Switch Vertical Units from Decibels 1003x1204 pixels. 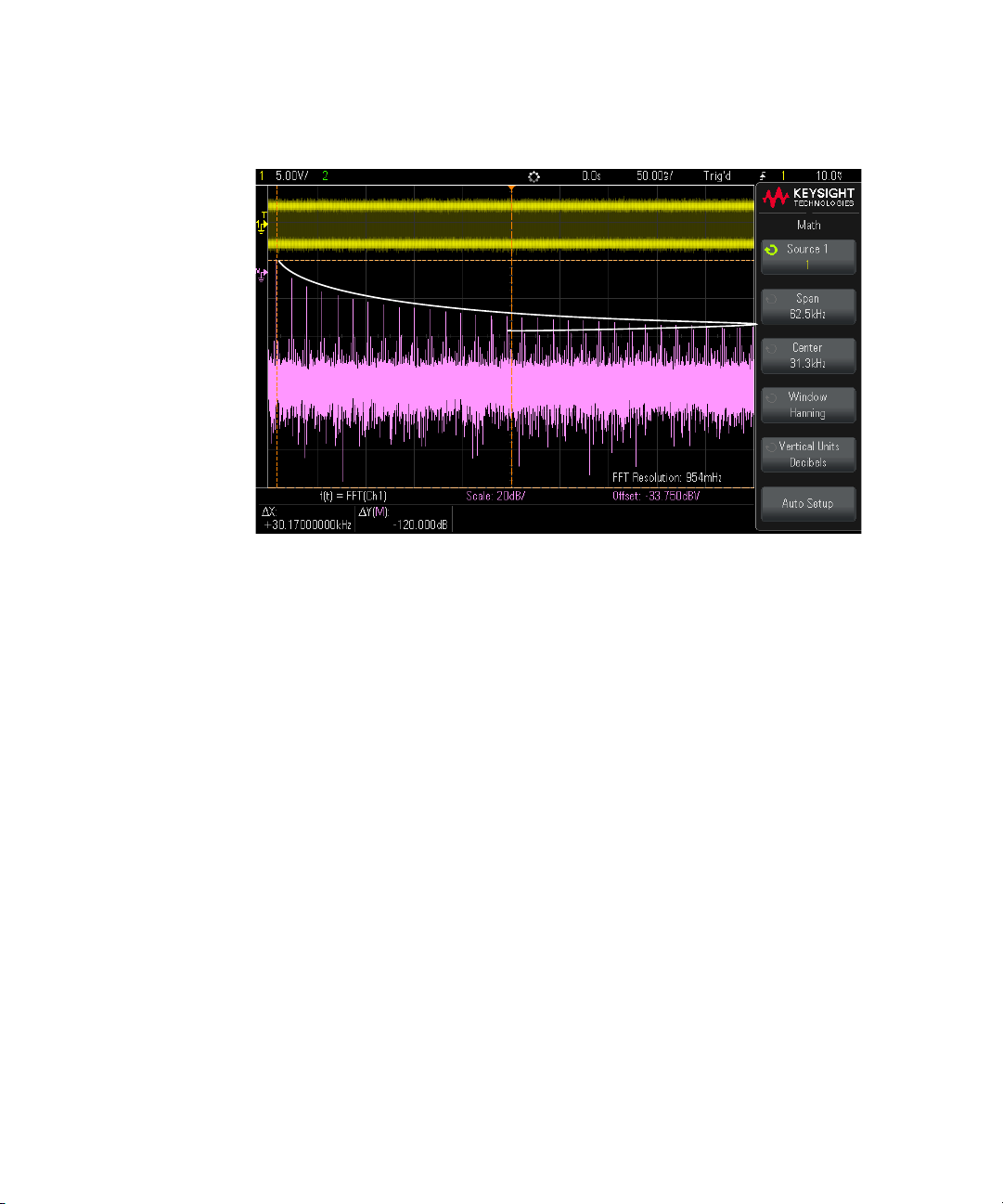[x=808, y=454]
